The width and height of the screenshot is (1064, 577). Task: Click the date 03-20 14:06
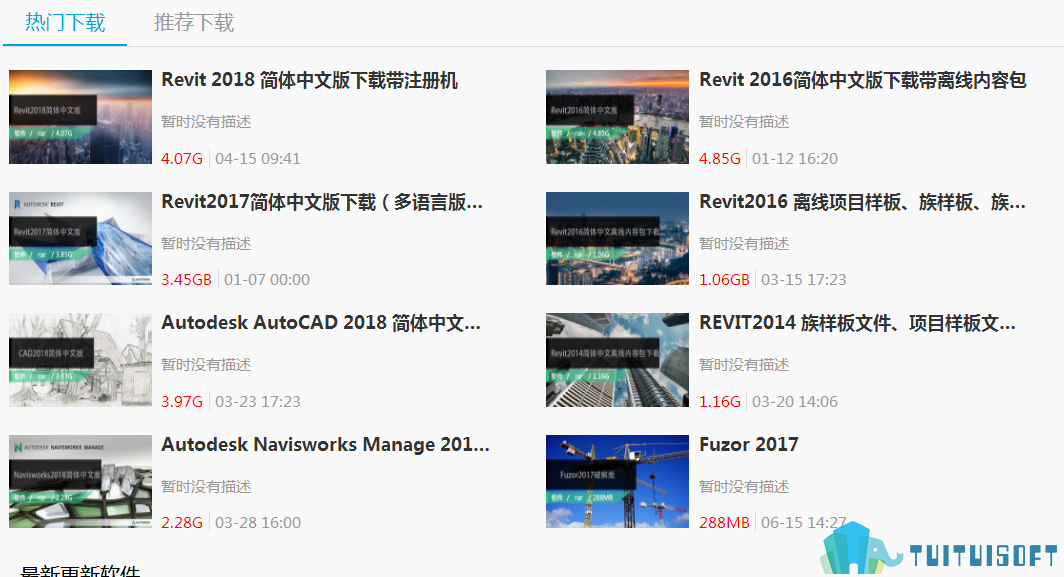[795, 402]
